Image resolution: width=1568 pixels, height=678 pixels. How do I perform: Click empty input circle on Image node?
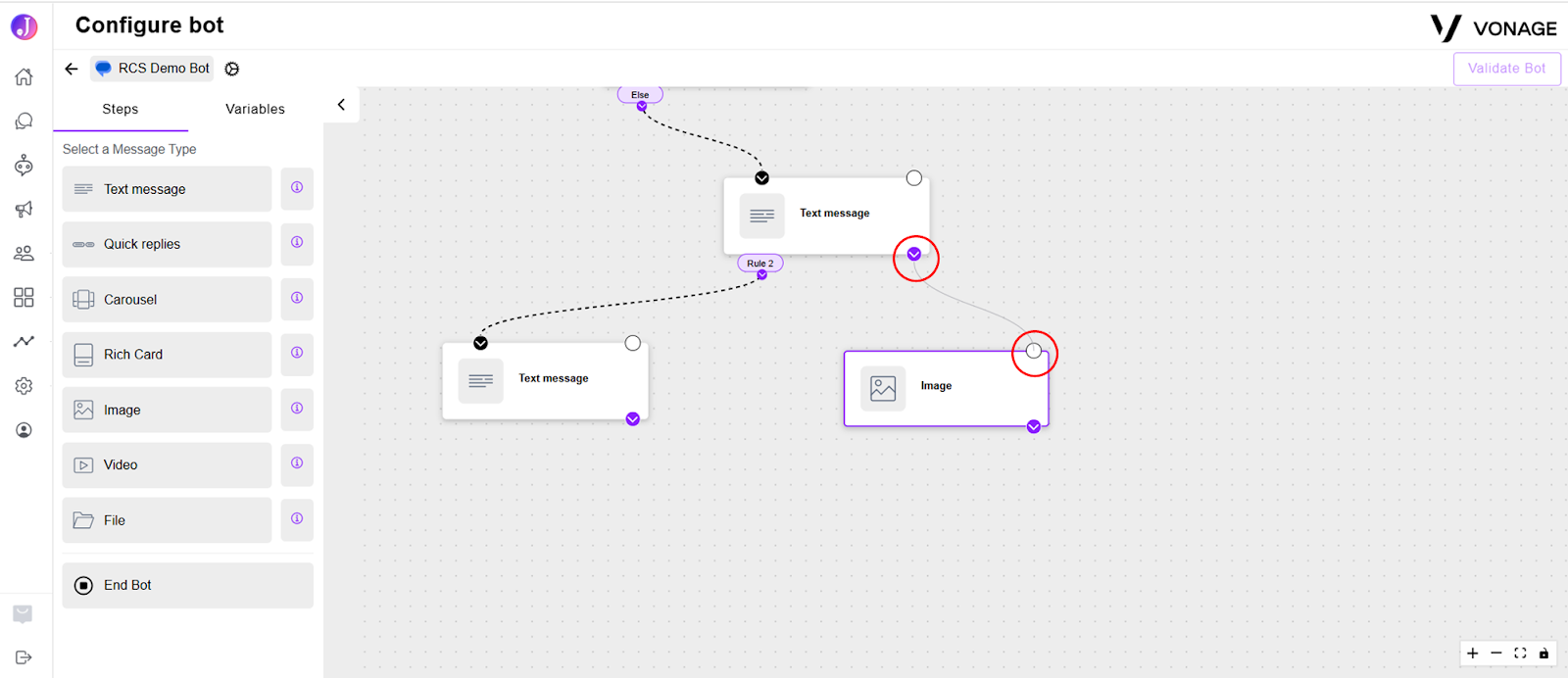click(1034, 351)
